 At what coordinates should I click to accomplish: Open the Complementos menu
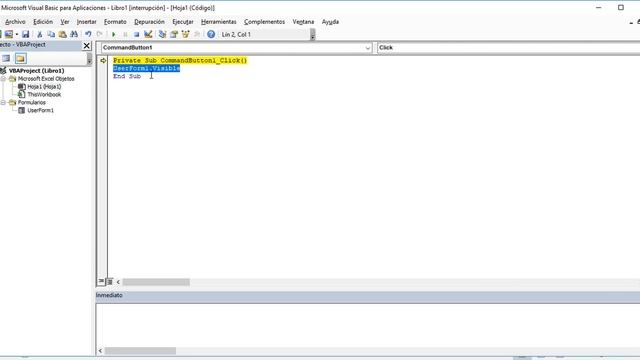click(264, 22)
